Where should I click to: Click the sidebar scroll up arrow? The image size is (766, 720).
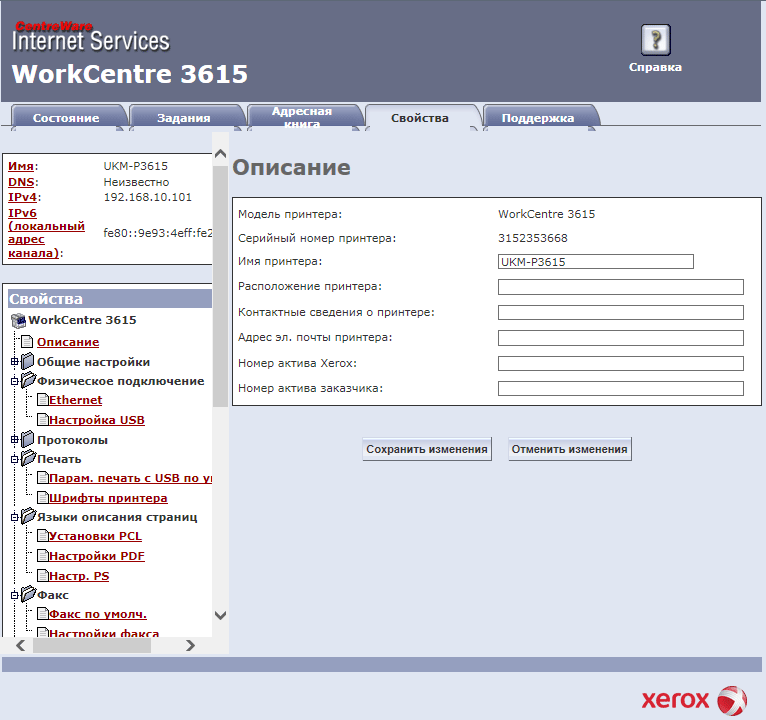220,153
